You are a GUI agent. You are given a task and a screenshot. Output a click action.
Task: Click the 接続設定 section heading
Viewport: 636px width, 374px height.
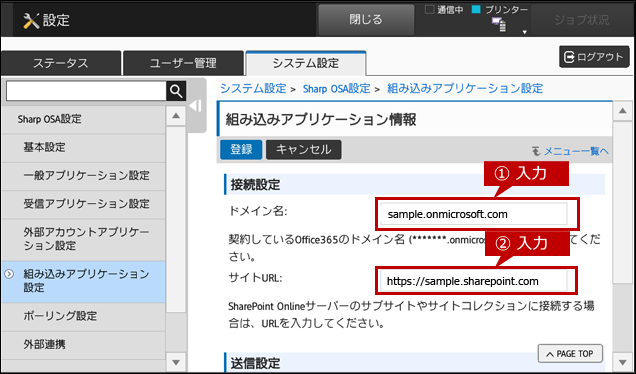pos(256,185)
